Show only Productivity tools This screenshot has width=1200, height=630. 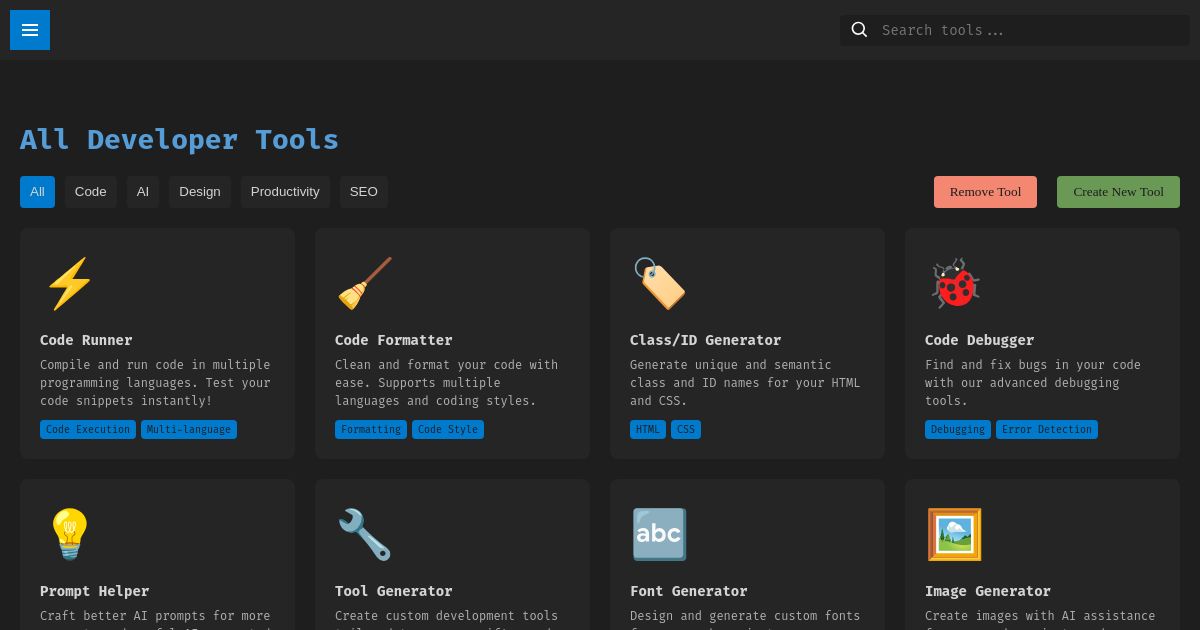click(x=285, y=191)
